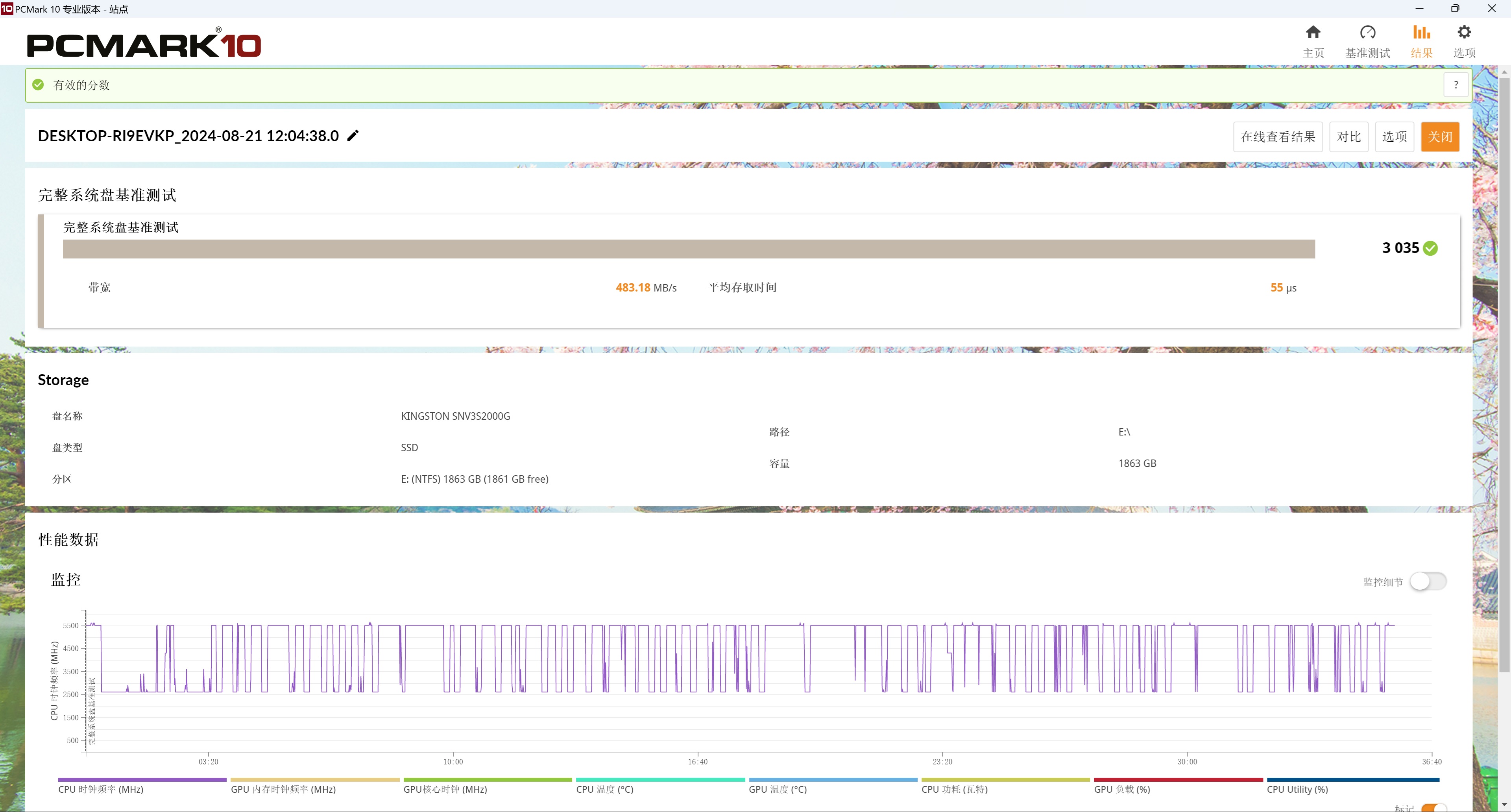Click the full system drive benchmark score bar
Image resolution: width=1511 pixels, height=812 pixels.
pos(689,249)
